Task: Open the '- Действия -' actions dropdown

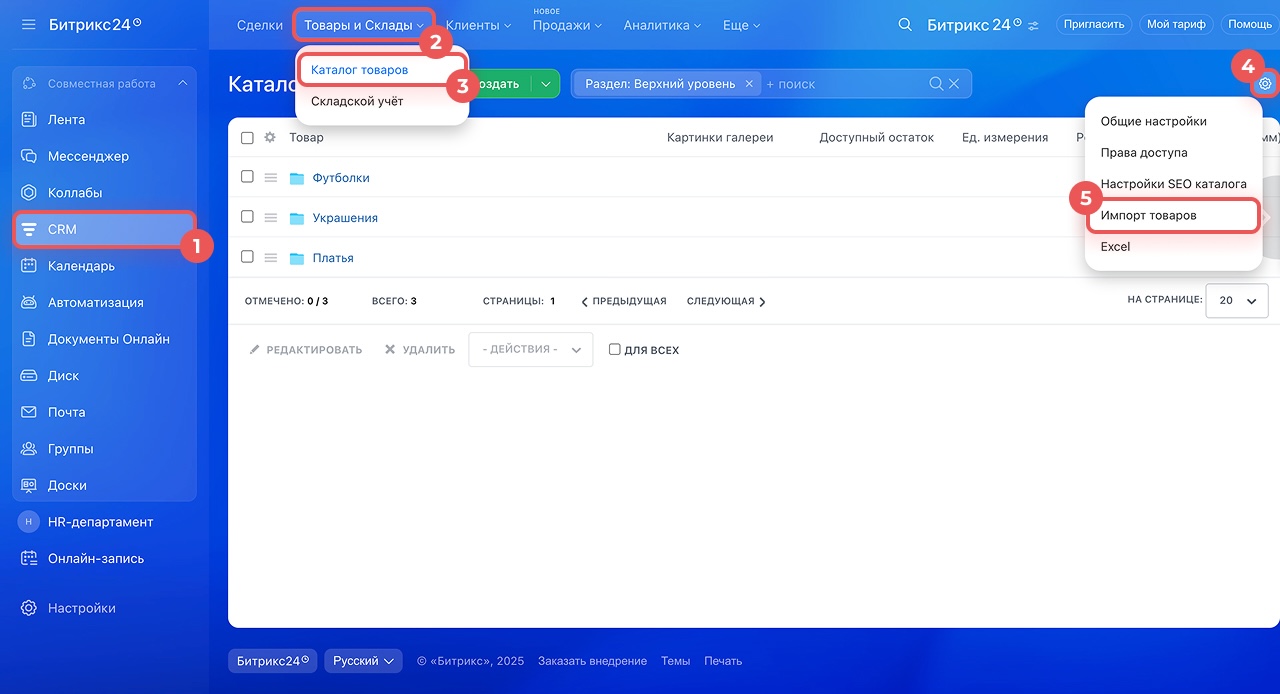Action: 531,350
